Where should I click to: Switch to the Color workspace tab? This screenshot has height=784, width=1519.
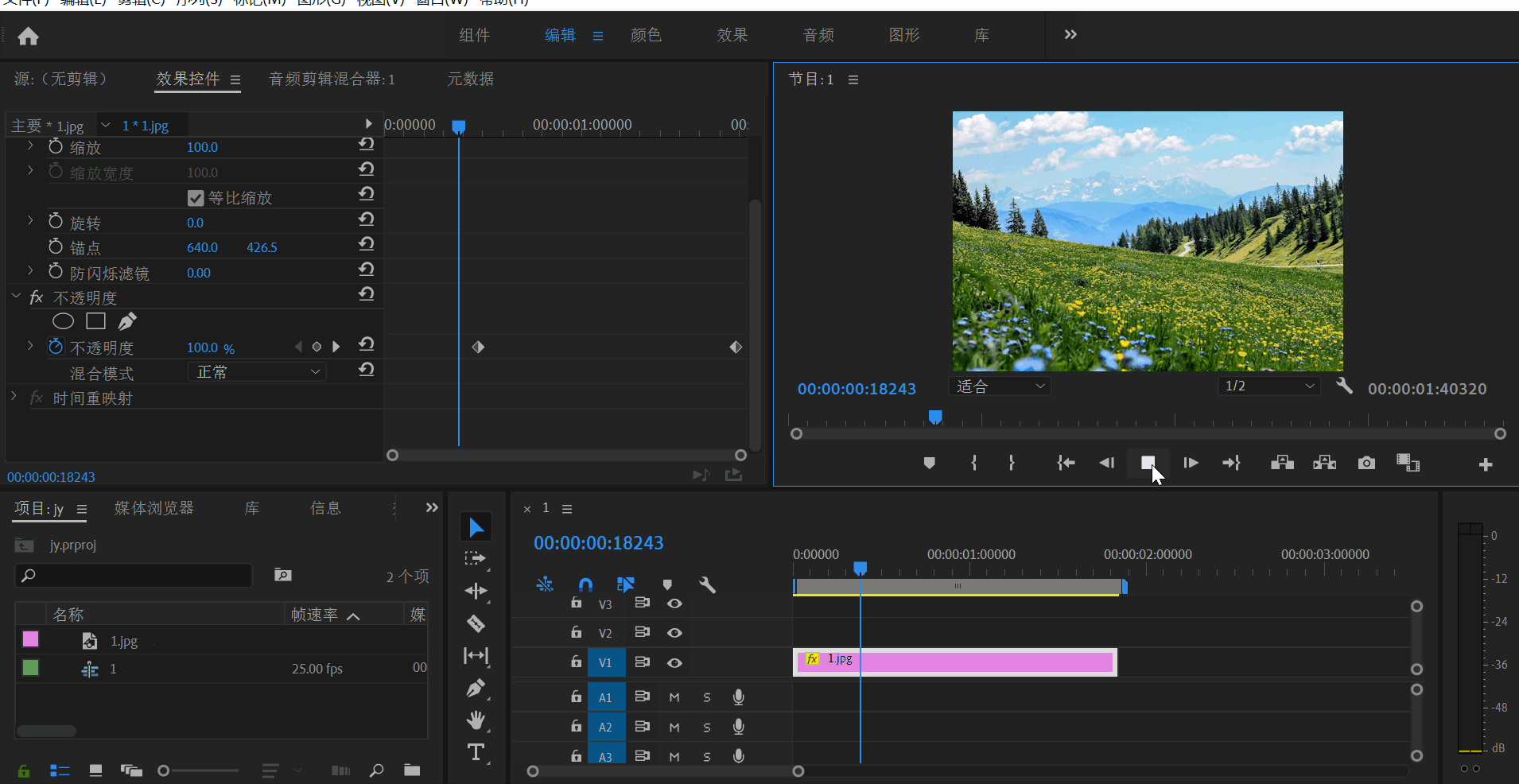[646, 35]
